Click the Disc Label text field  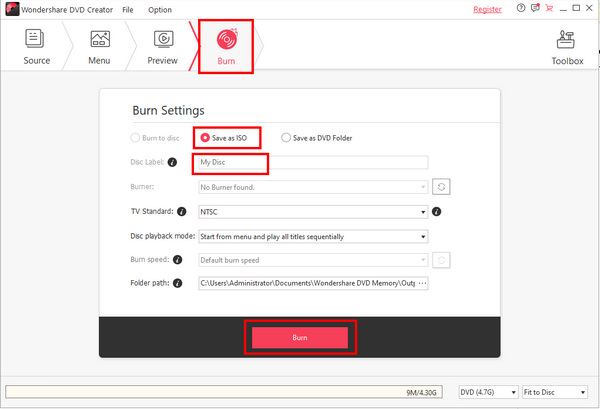coord(313,162)
